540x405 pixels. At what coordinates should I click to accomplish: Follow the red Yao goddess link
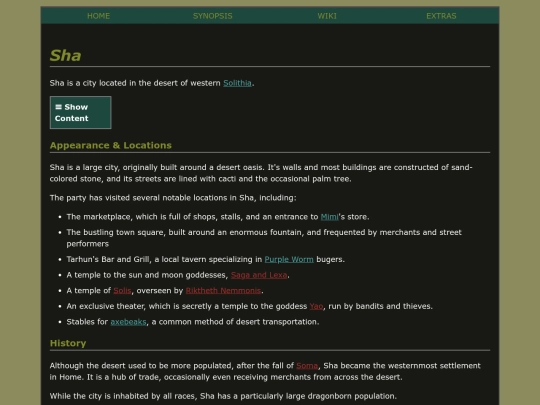click(316, 306)
